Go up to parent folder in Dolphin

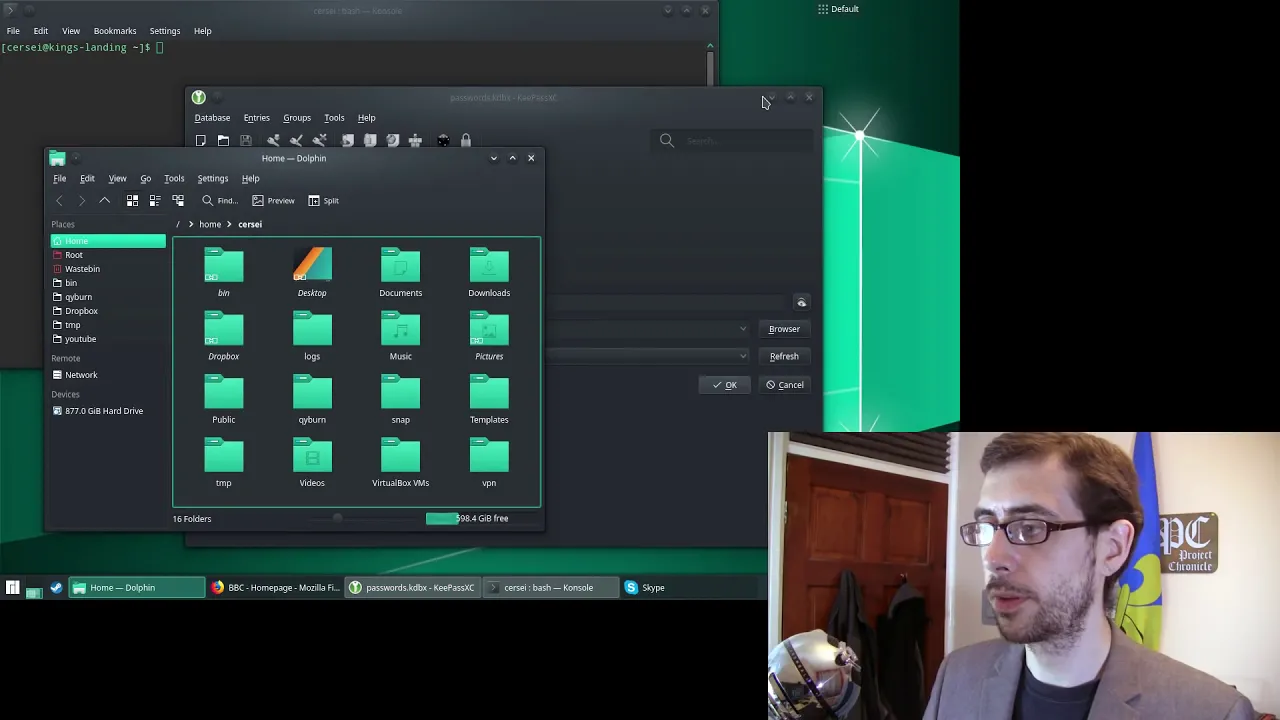point(104,200)
